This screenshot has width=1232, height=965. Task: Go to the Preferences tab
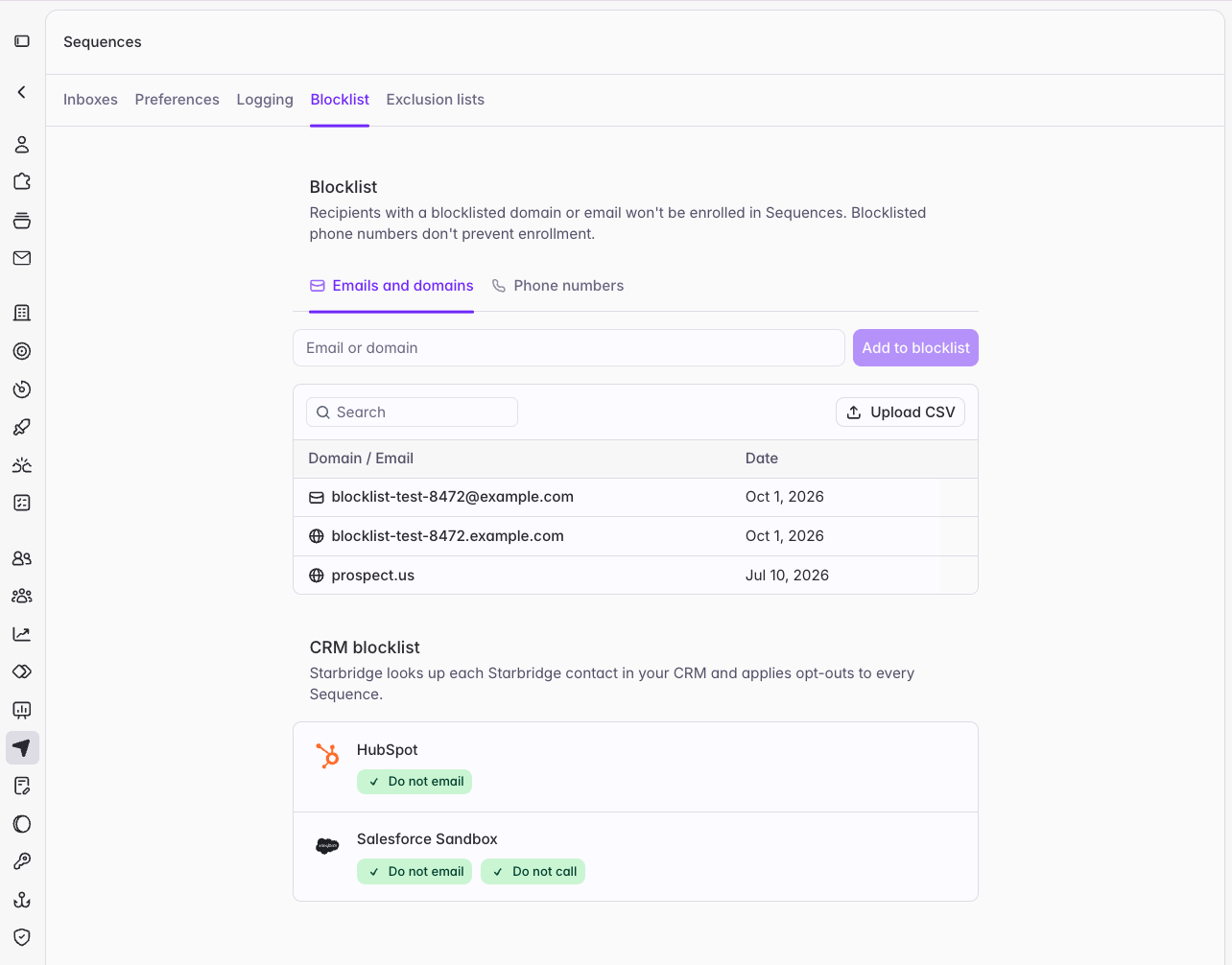point(178,100)
